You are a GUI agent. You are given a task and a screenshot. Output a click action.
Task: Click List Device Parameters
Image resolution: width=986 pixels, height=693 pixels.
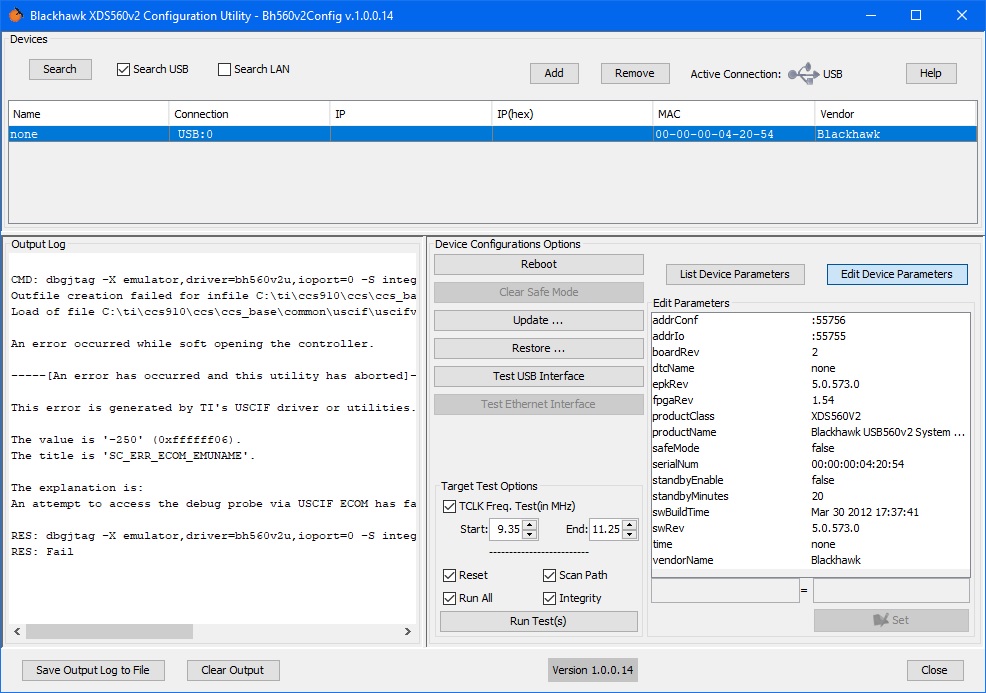(734, 274)
